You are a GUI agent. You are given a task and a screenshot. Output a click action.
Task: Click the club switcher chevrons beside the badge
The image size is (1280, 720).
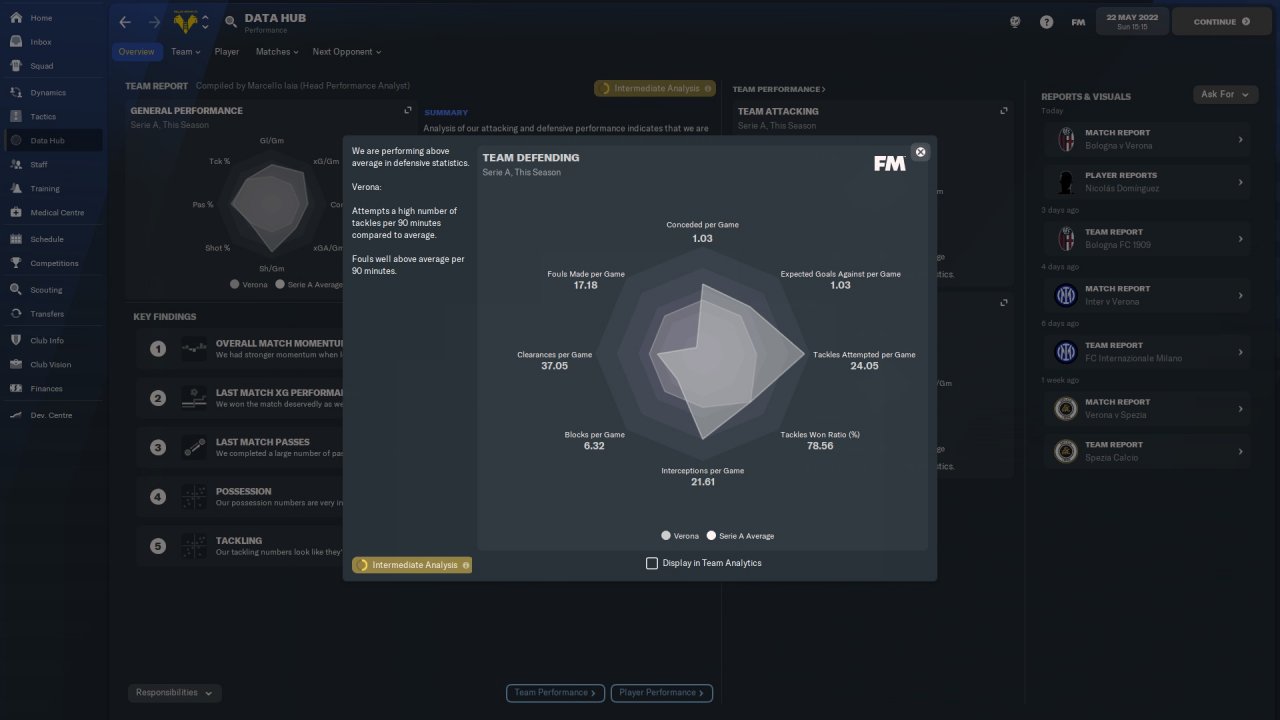[205, 22]
